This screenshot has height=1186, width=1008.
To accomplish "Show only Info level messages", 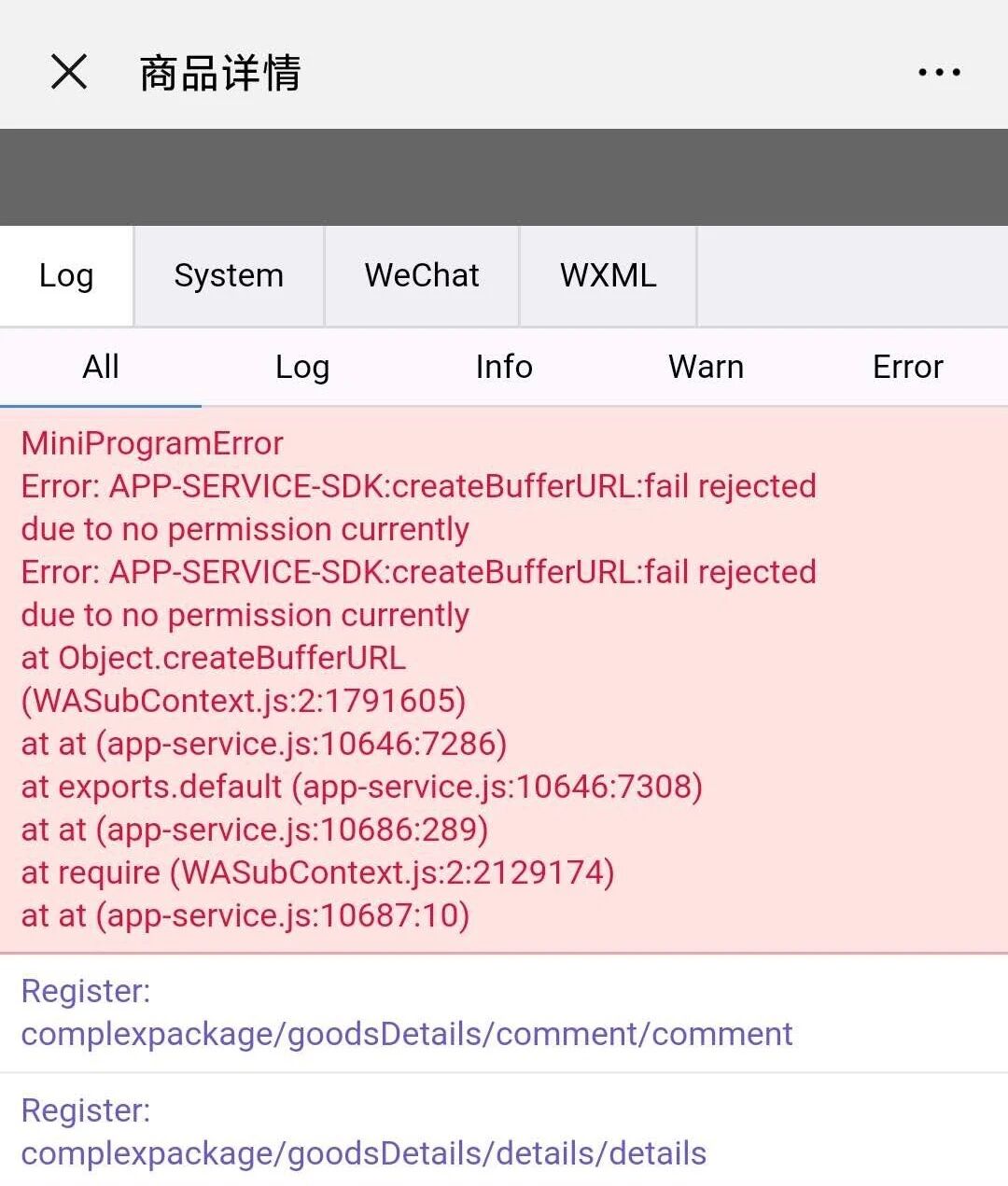I will (504, 367).
